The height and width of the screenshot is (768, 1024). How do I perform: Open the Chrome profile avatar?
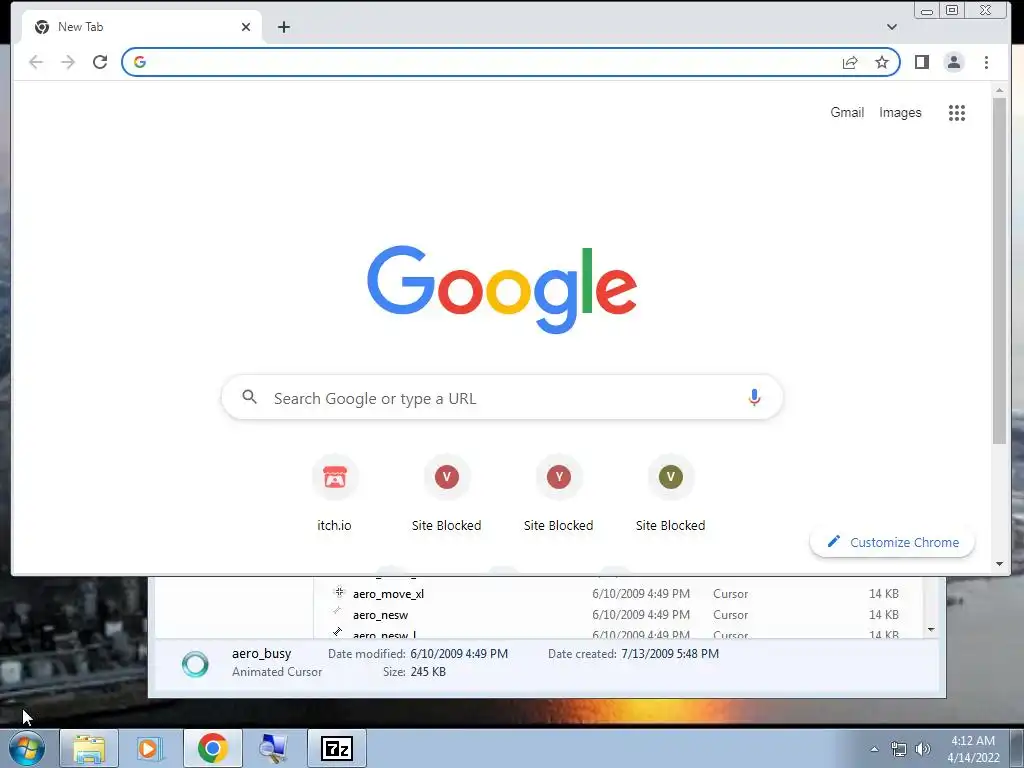click(953, 62)
